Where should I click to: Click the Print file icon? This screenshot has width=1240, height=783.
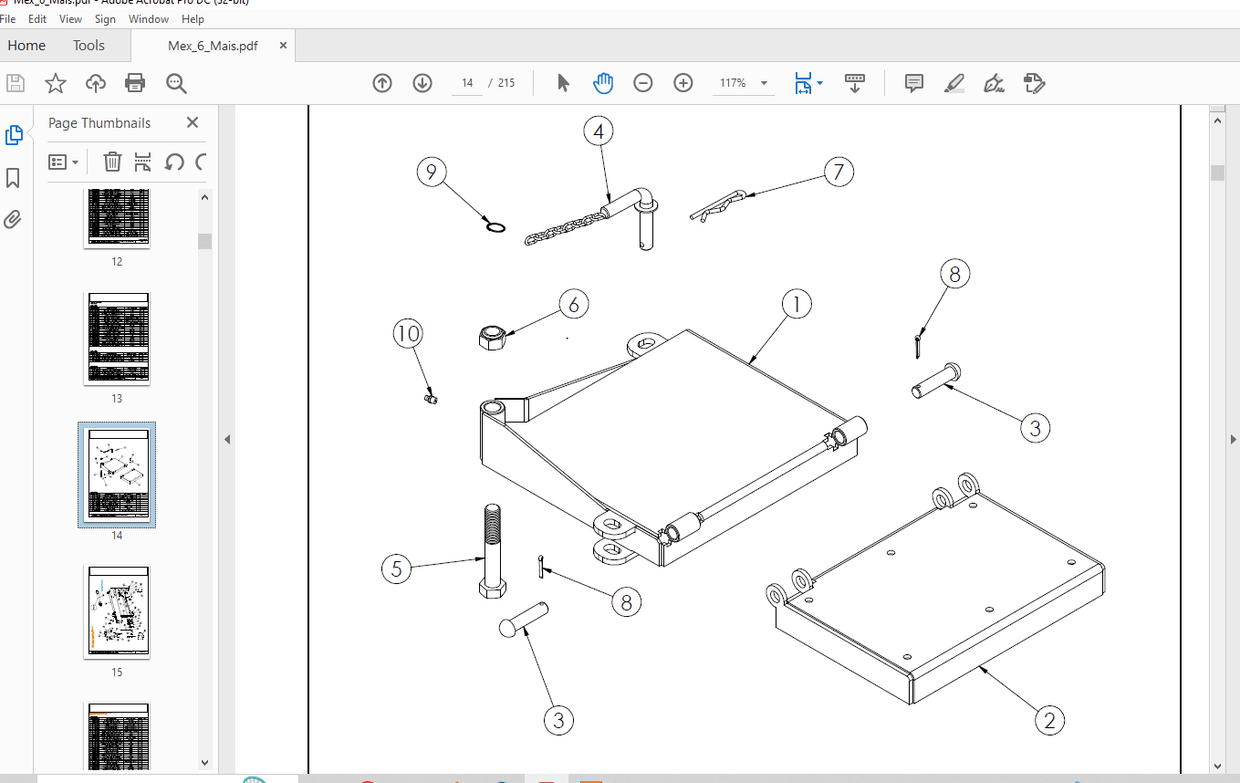135,84
